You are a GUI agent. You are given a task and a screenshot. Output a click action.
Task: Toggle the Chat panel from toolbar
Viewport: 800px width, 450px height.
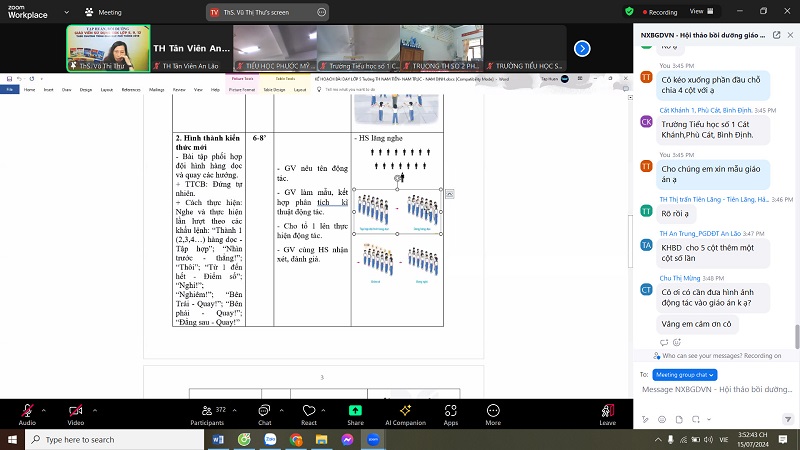click(x=265, y=411)
